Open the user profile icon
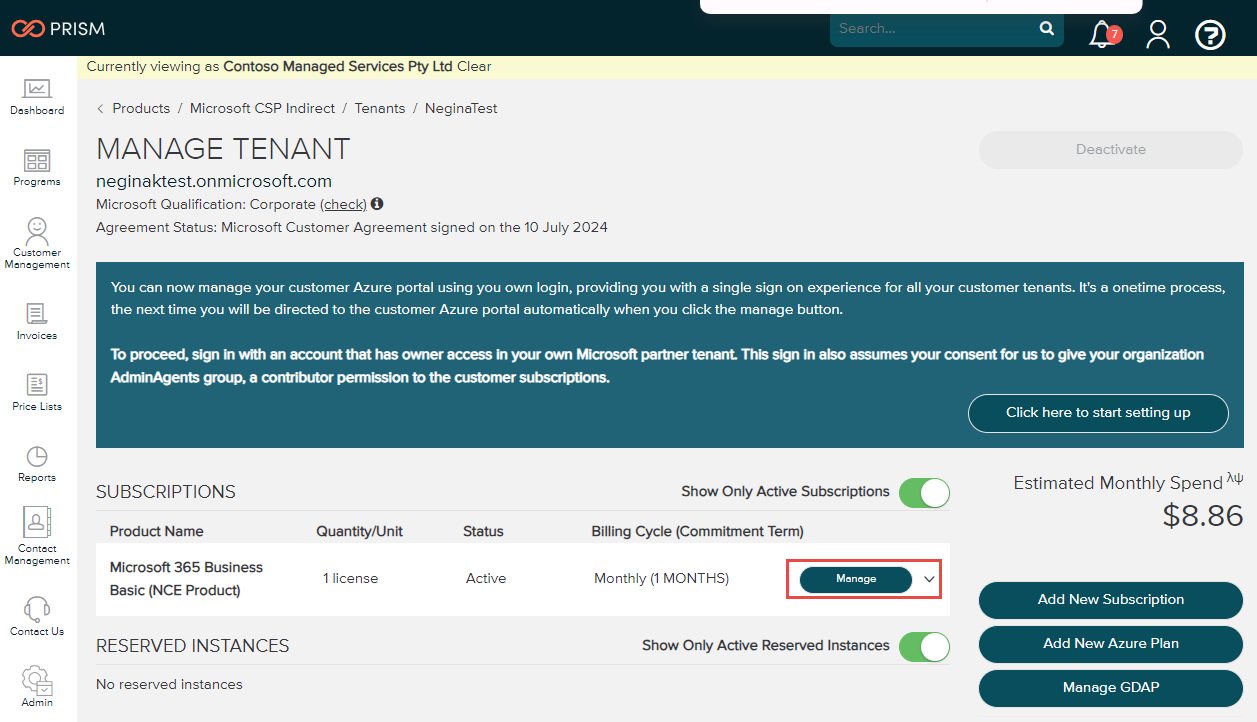The image size is (1257, 722). pos(1158,35)
